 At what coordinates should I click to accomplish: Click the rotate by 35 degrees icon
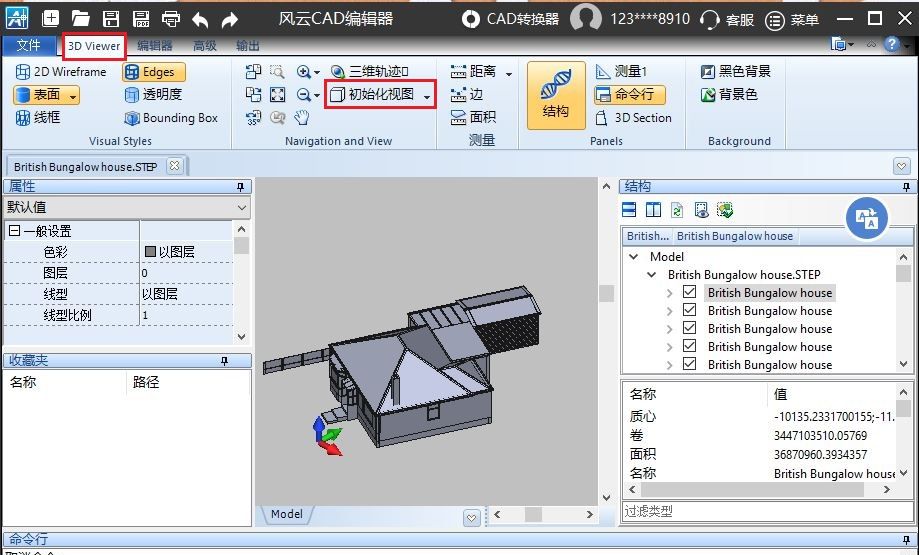click(x=253, y=118)
